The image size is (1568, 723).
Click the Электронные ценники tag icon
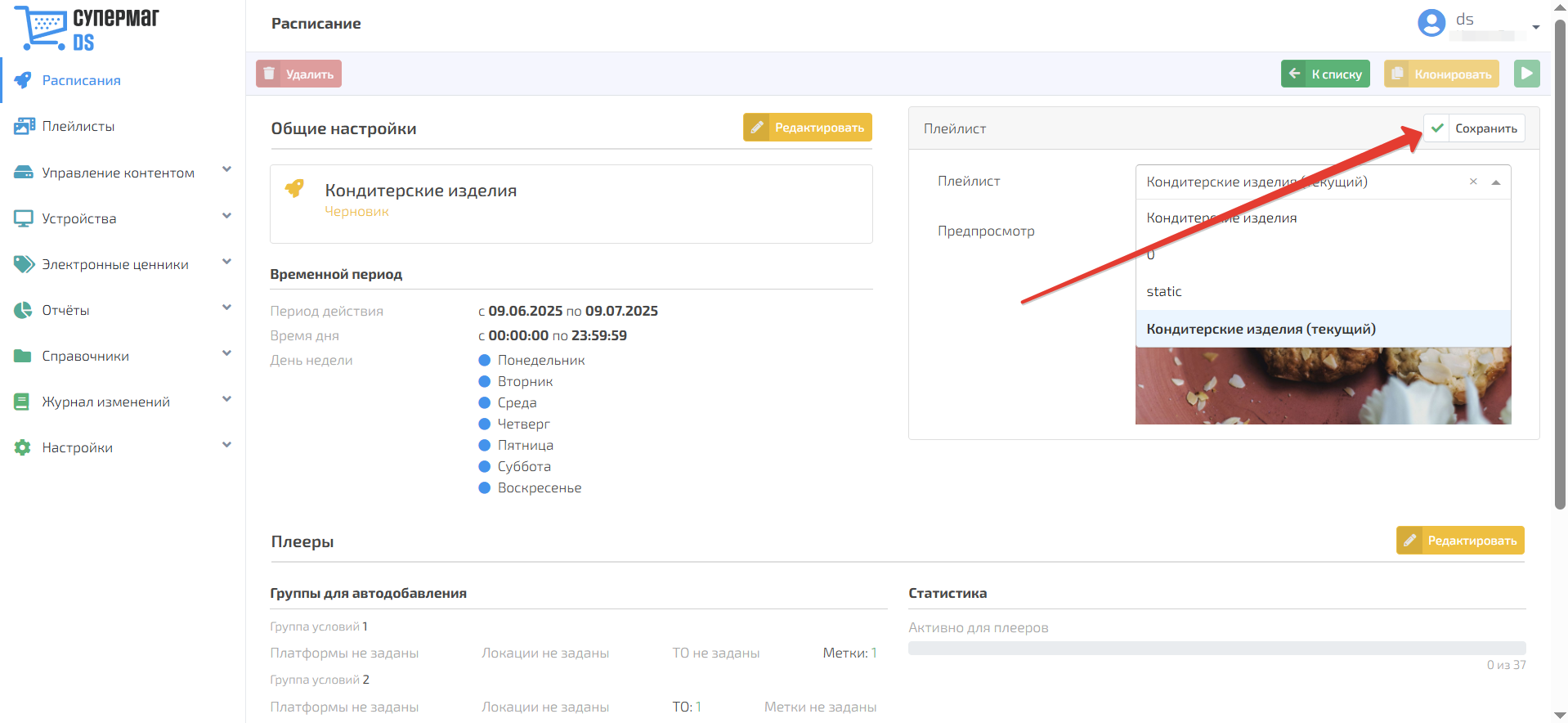tap(24, 264)
